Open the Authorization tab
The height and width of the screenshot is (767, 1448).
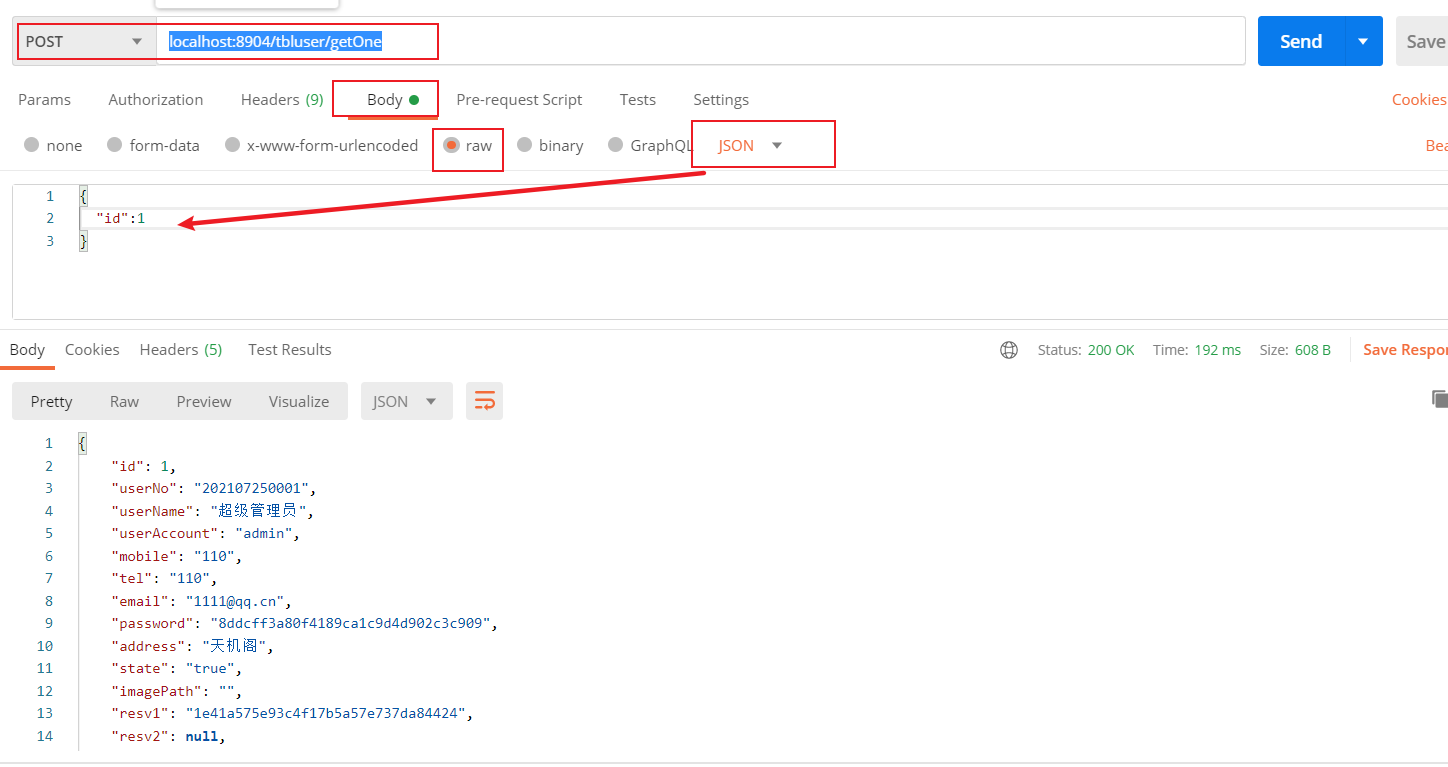[x=156, y=99]
